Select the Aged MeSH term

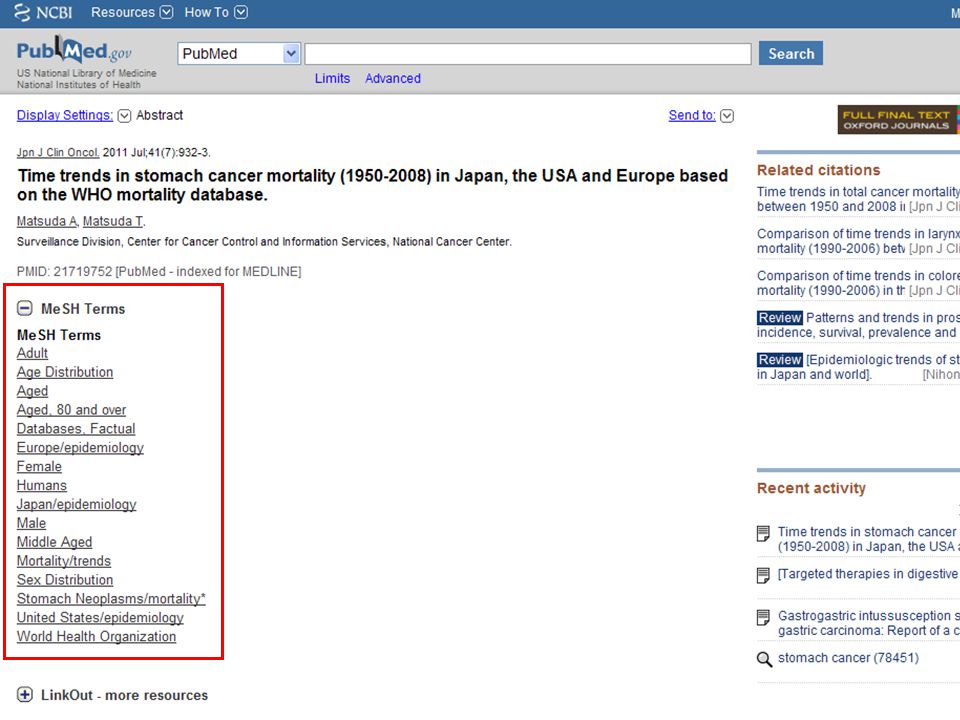coord(32,391)
